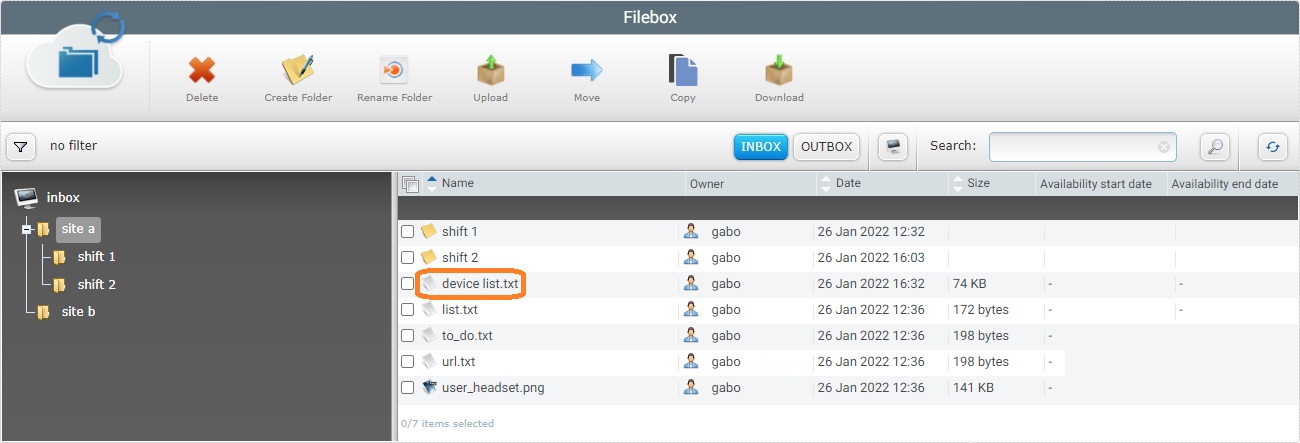Select shift 1 in the folder tree

pyautogui.click(x=97, y=257)
